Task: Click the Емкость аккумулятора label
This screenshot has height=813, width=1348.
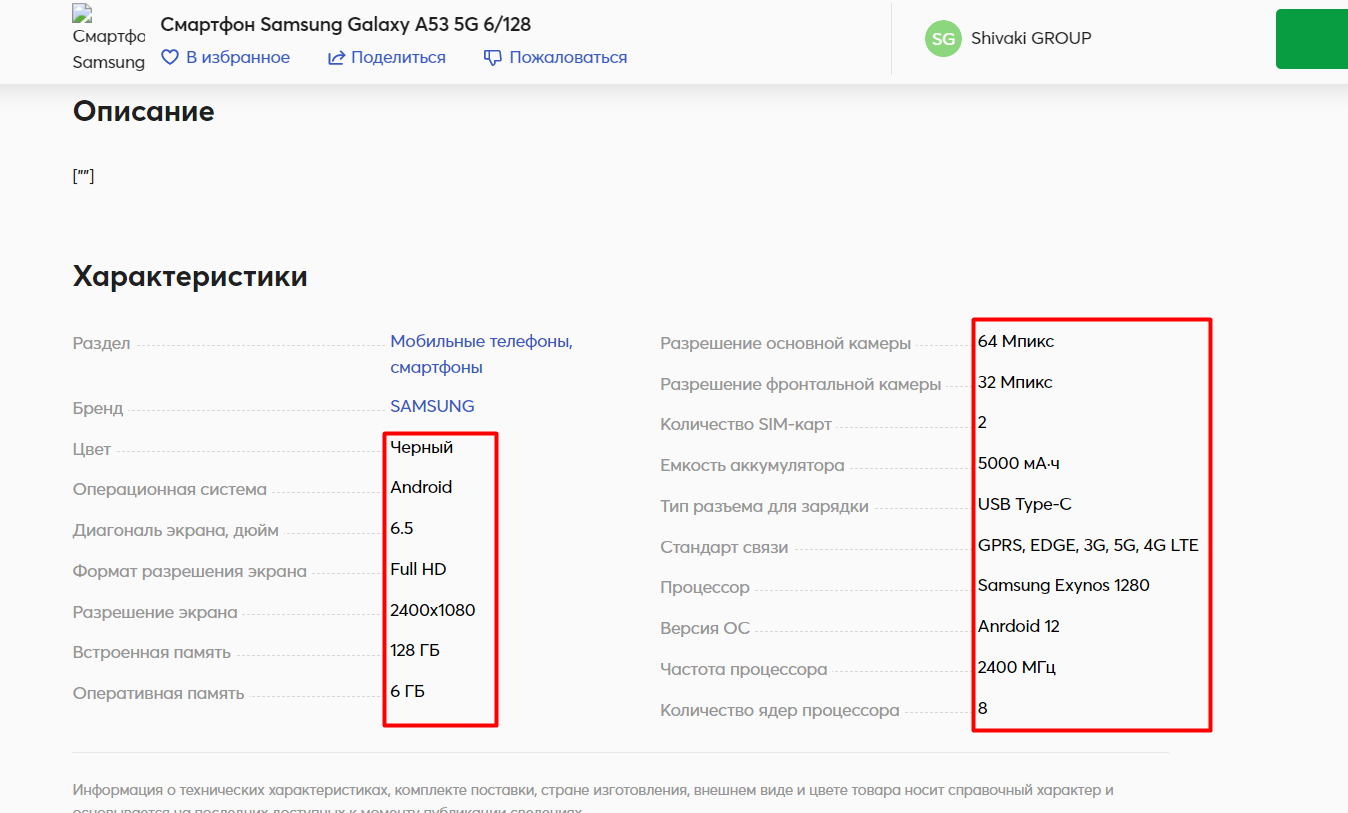Action: click(x=752, y=465)
